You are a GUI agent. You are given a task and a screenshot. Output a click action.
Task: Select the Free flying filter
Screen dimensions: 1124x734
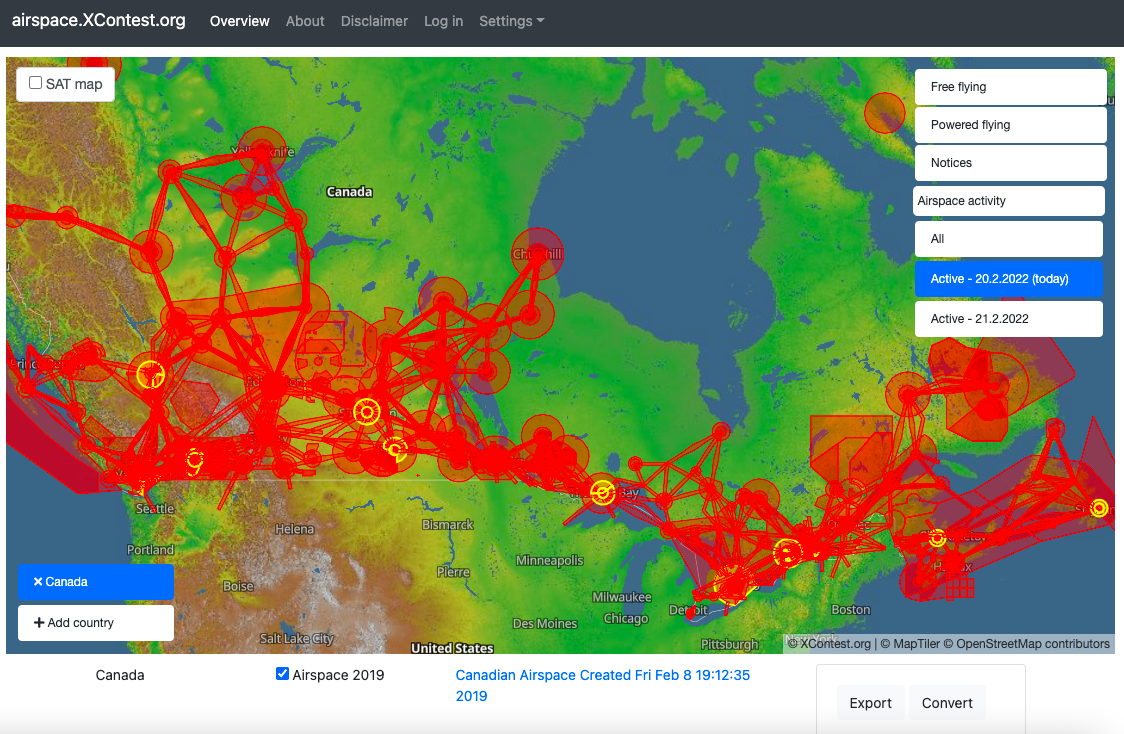coord(1011,87)
